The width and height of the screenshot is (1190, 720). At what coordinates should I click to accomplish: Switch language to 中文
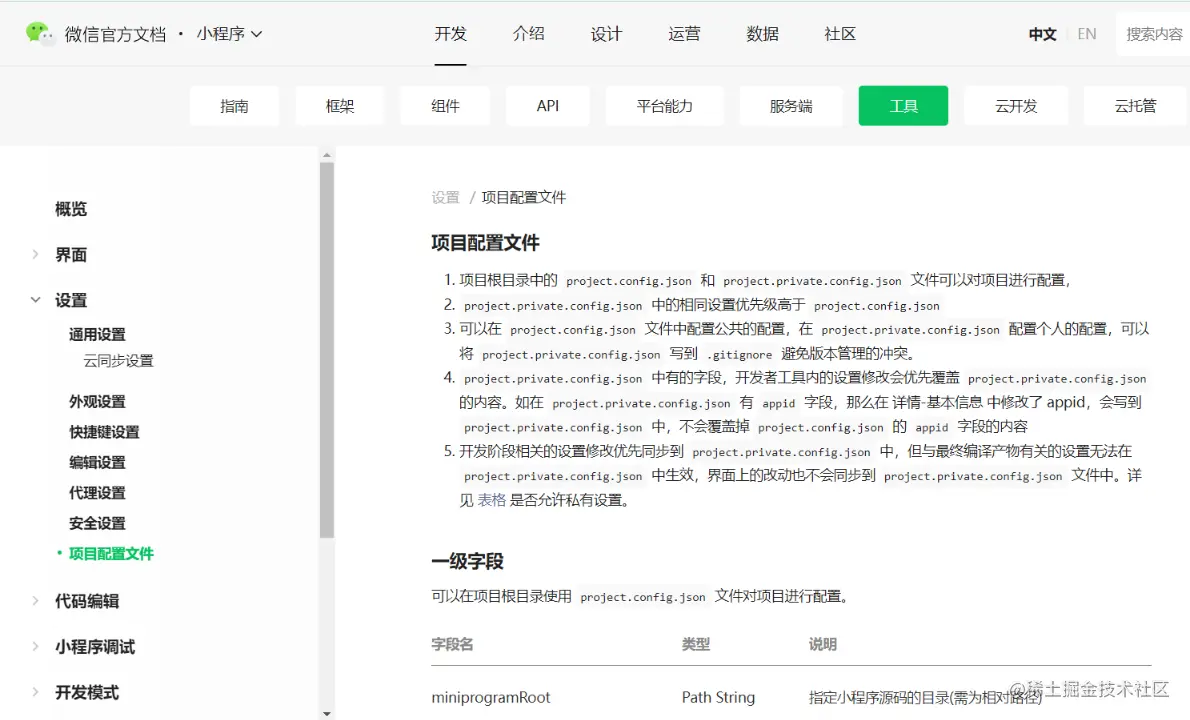coord(1042,34)
